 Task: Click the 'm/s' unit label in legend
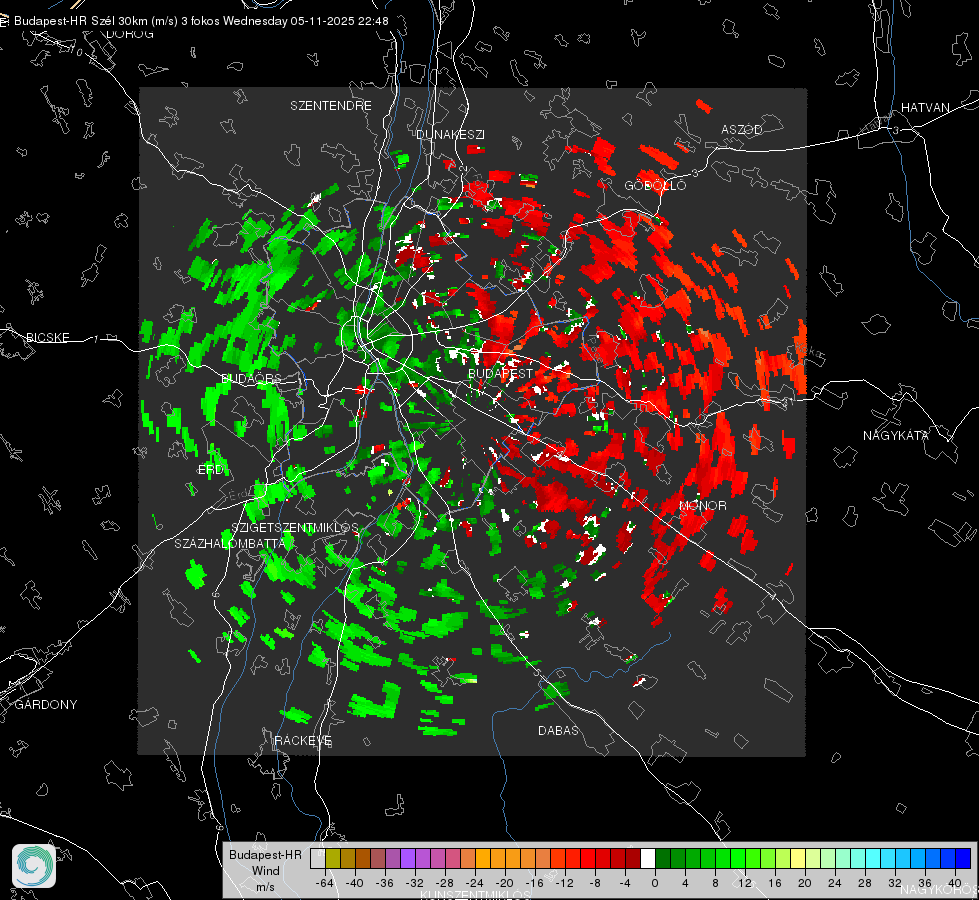click(265, 886)
